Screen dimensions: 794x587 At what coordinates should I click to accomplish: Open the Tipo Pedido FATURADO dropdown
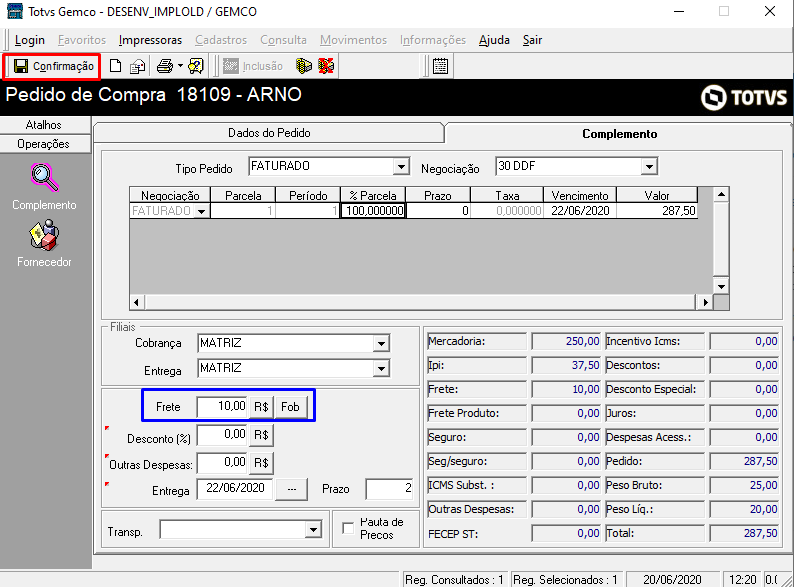[401, 166]
